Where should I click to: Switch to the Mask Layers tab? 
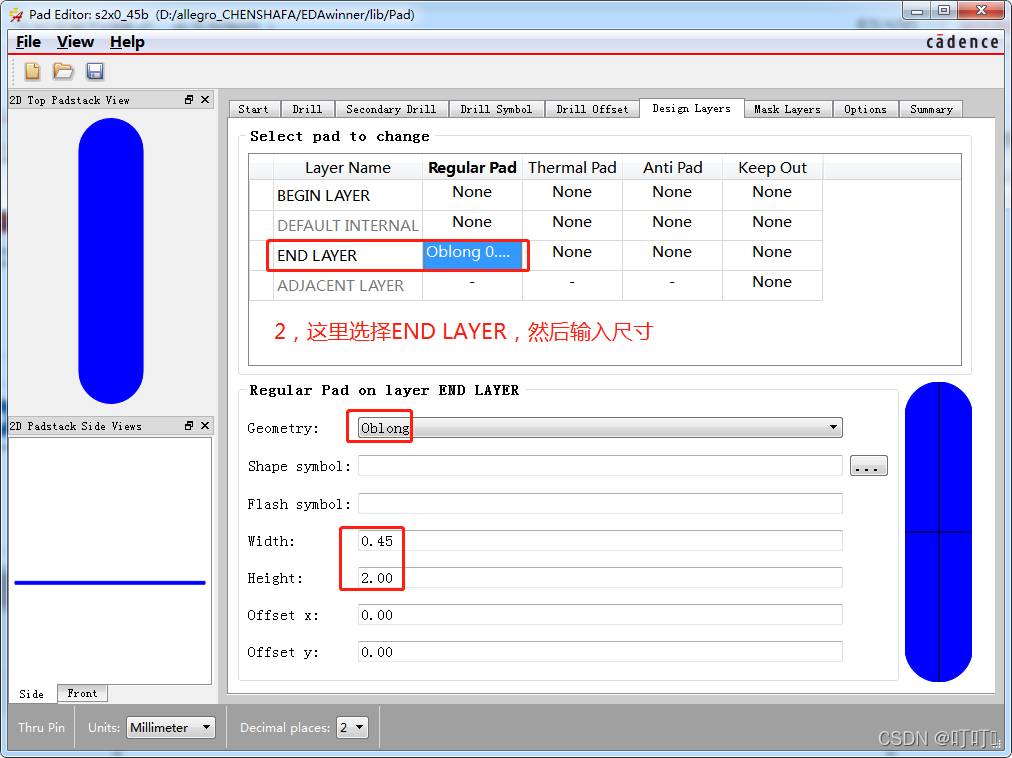[787, 109]
